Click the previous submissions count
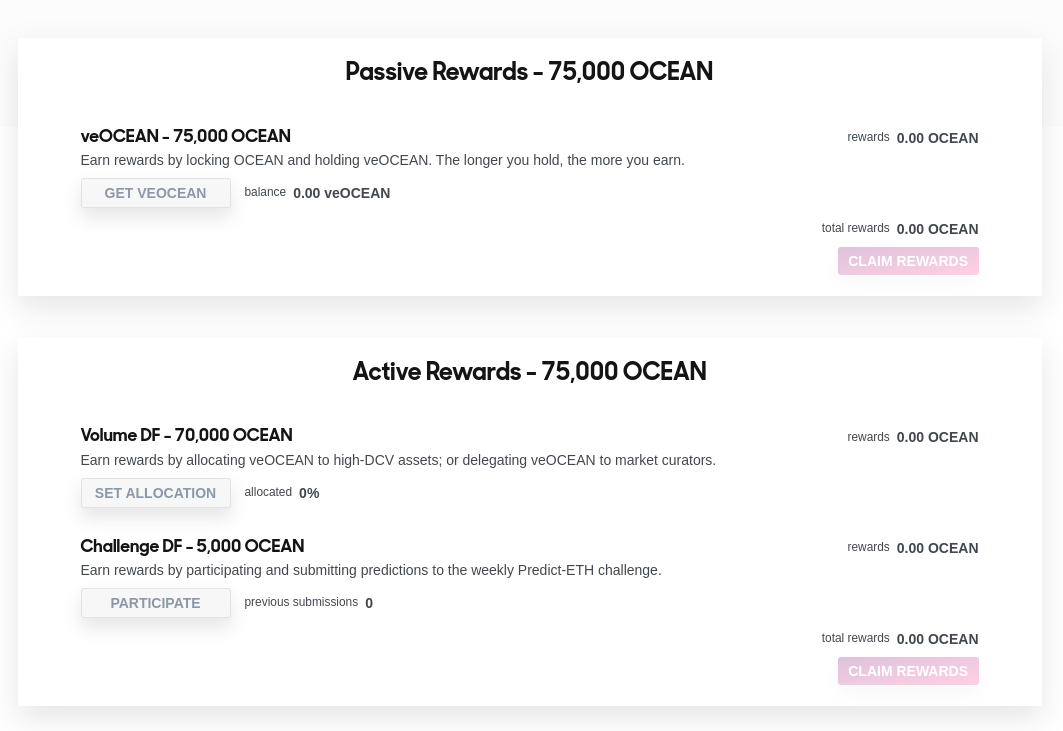The width and height of the screenshot is (1063, 731). click(369, 603)
